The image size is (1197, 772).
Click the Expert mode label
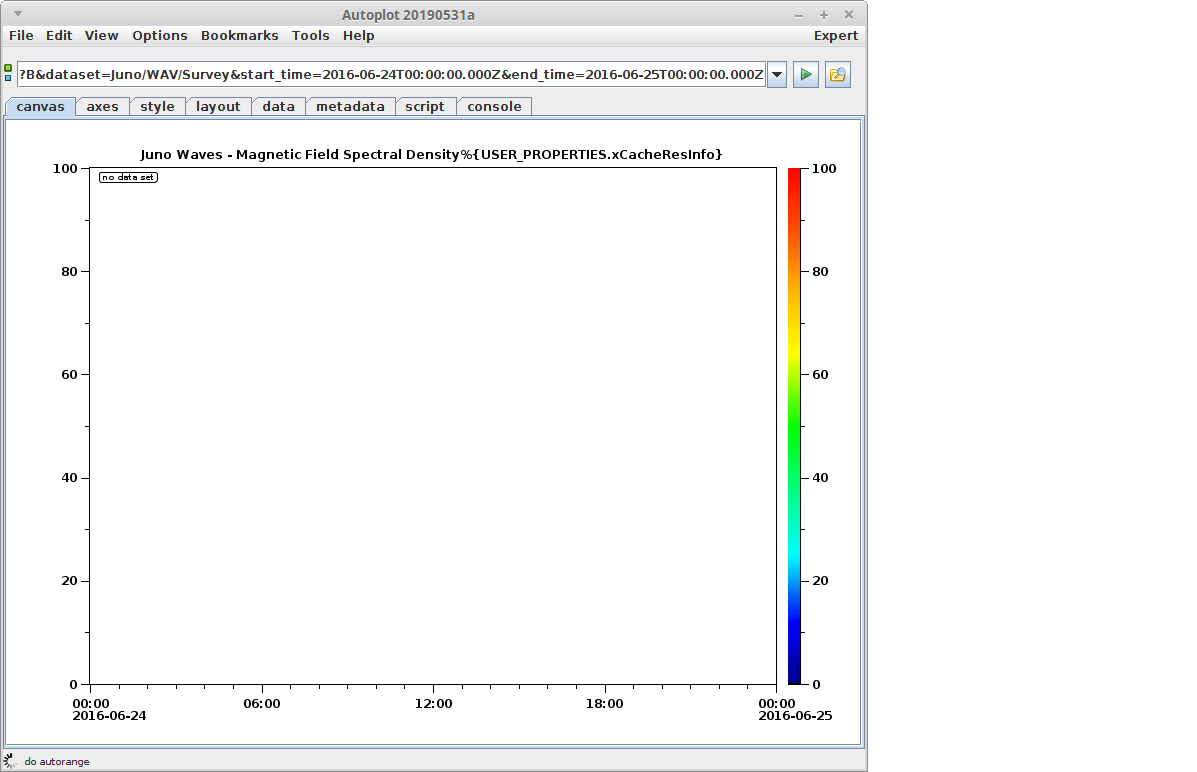(836, 36)
